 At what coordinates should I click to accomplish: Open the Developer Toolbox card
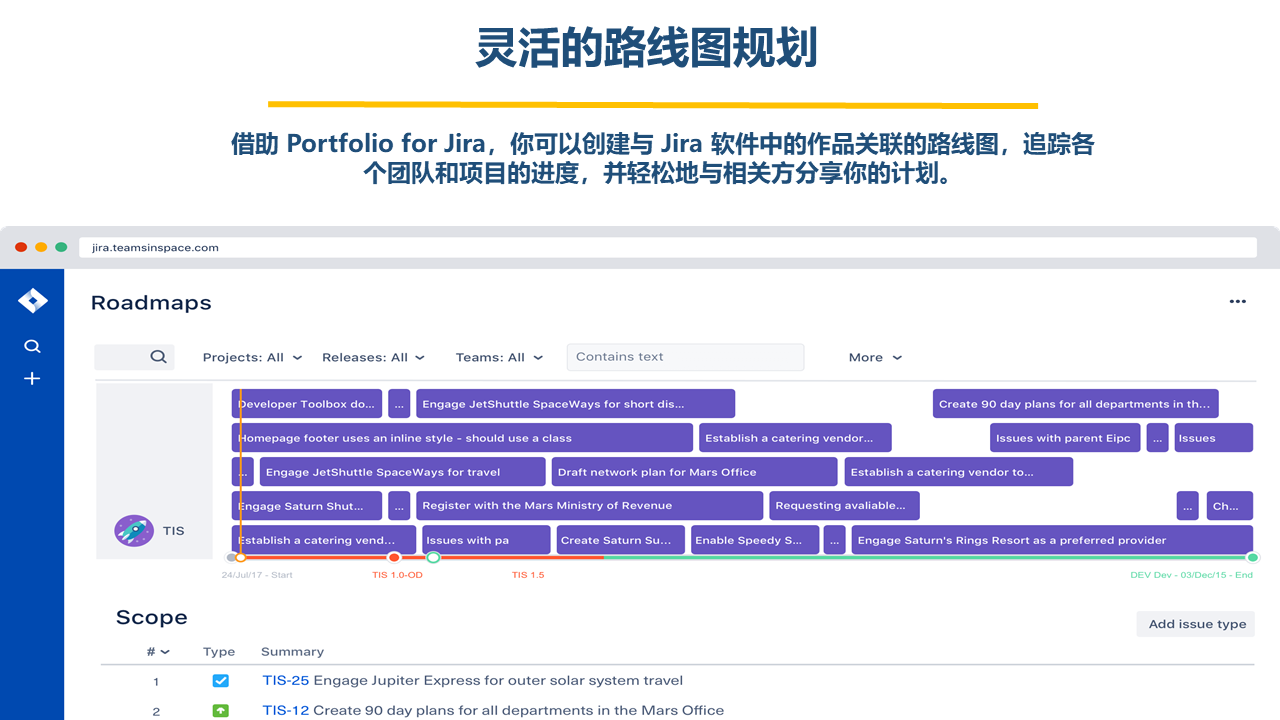click(307, 404)
